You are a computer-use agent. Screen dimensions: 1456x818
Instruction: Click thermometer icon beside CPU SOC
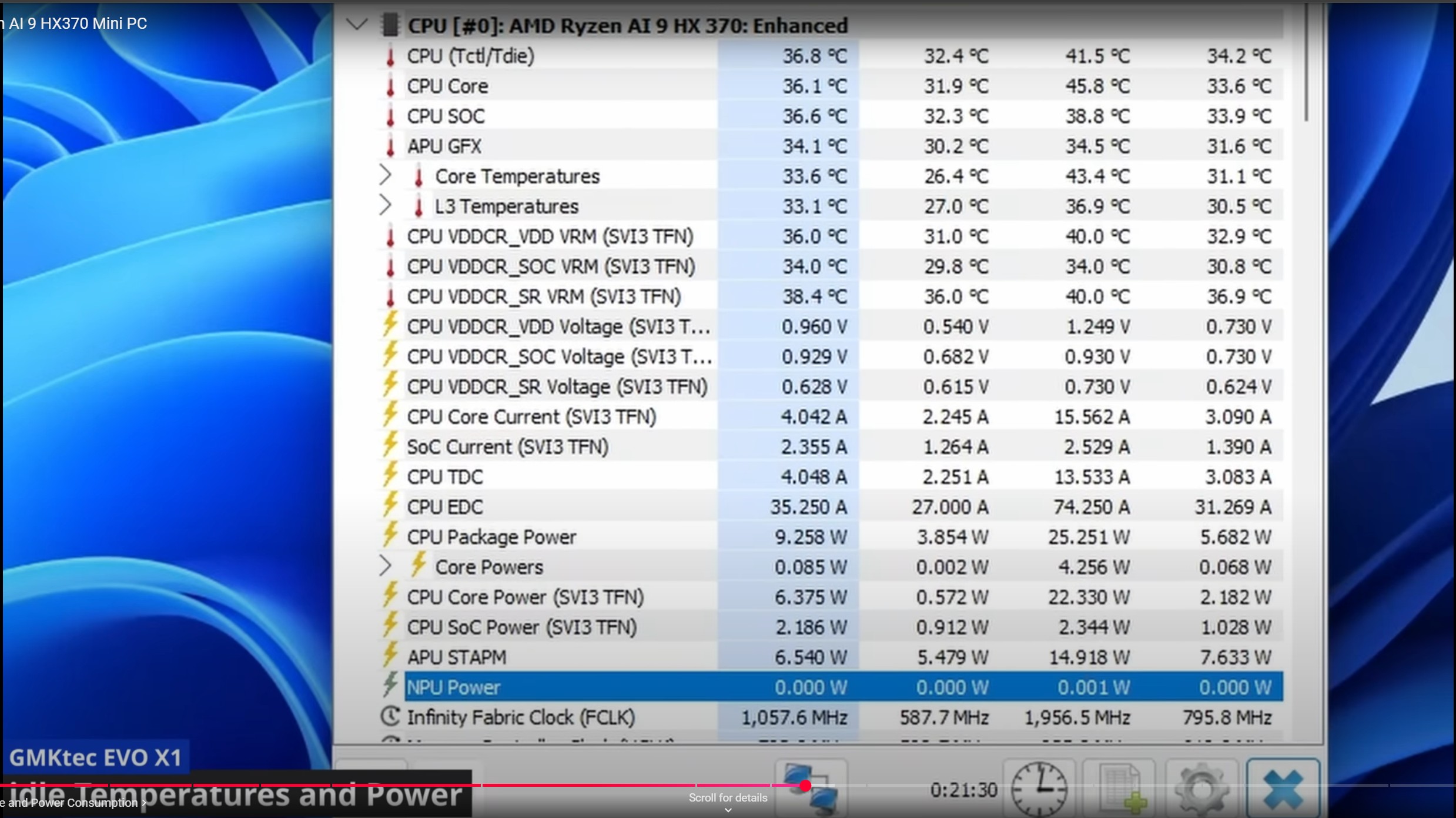tap(390, 116)
